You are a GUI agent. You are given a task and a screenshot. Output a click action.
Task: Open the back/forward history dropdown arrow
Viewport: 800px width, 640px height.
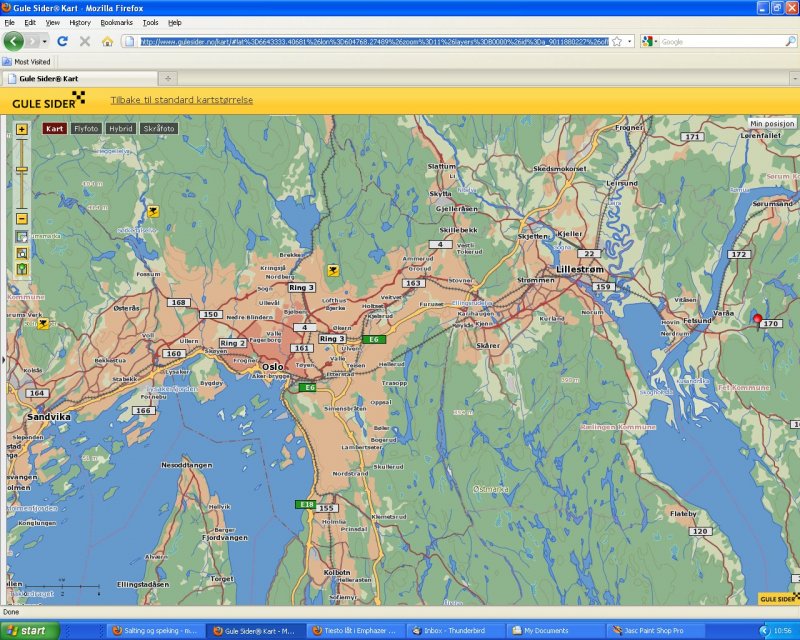coord(43,41)
